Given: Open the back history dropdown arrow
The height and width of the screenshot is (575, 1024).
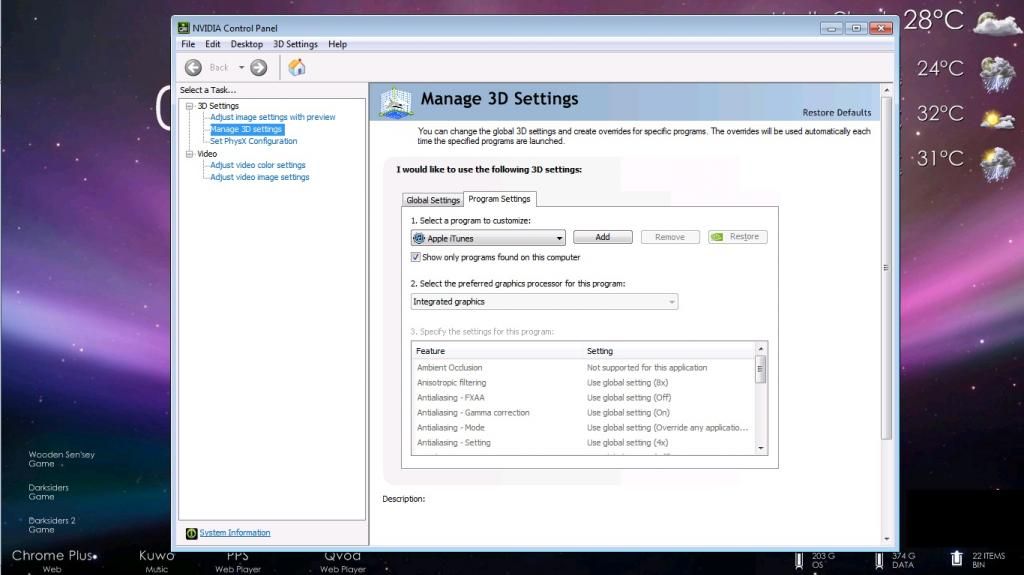Looking at the screenshot, I should point(241,68).
